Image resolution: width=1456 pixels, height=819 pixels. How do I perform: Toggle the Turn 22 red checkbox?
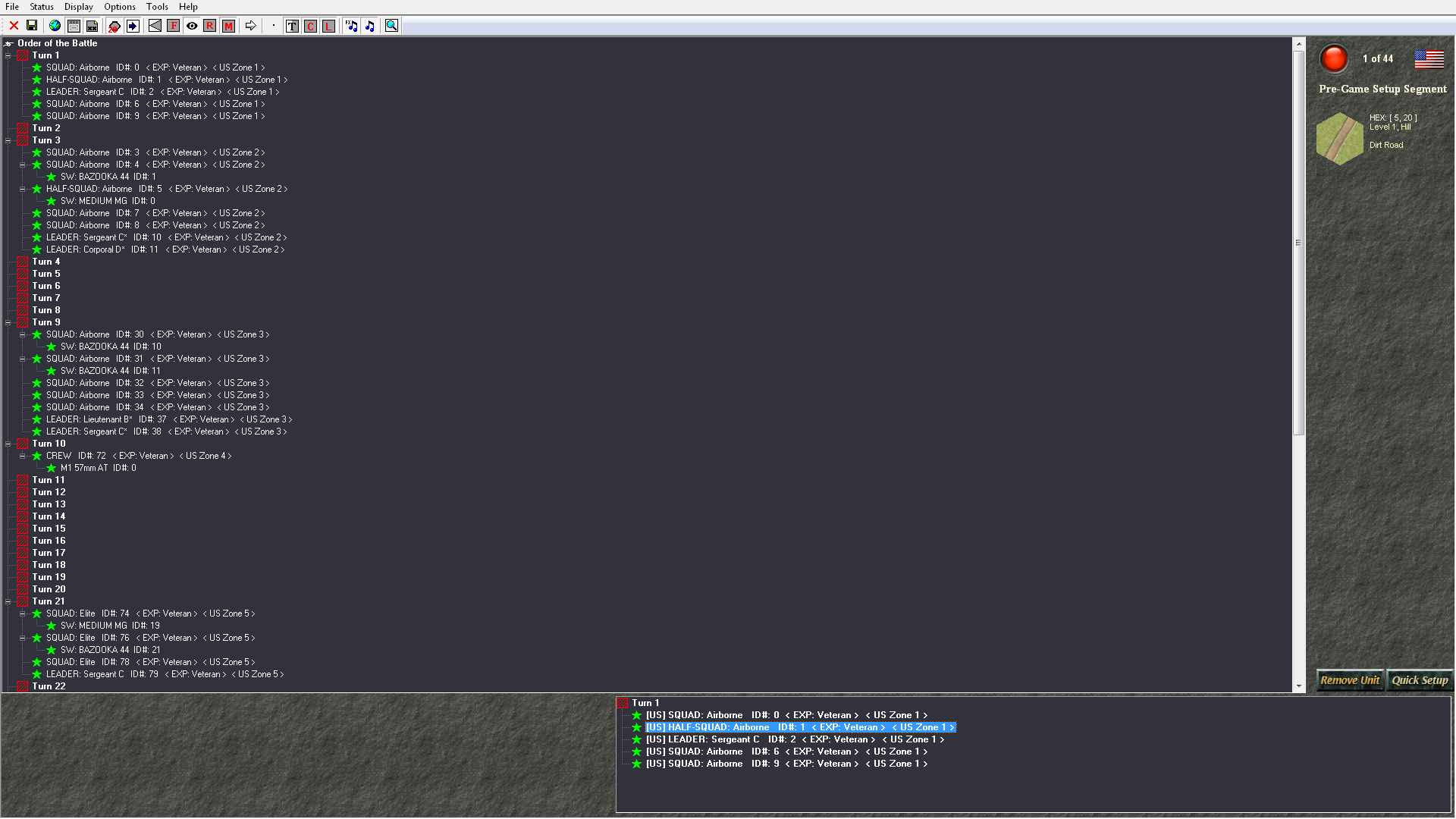click(x=23, y=686)
